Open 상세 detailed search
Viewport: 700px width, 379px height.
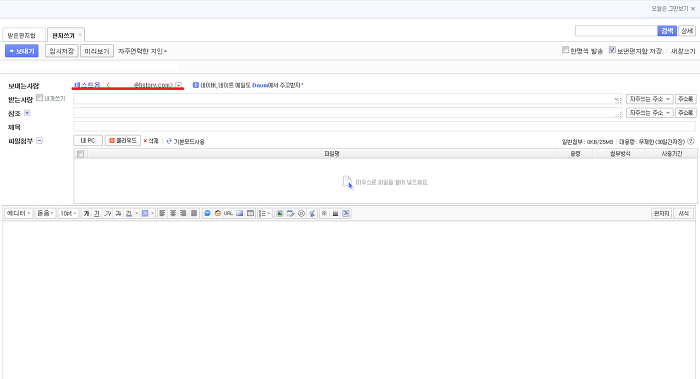[687, 31]
